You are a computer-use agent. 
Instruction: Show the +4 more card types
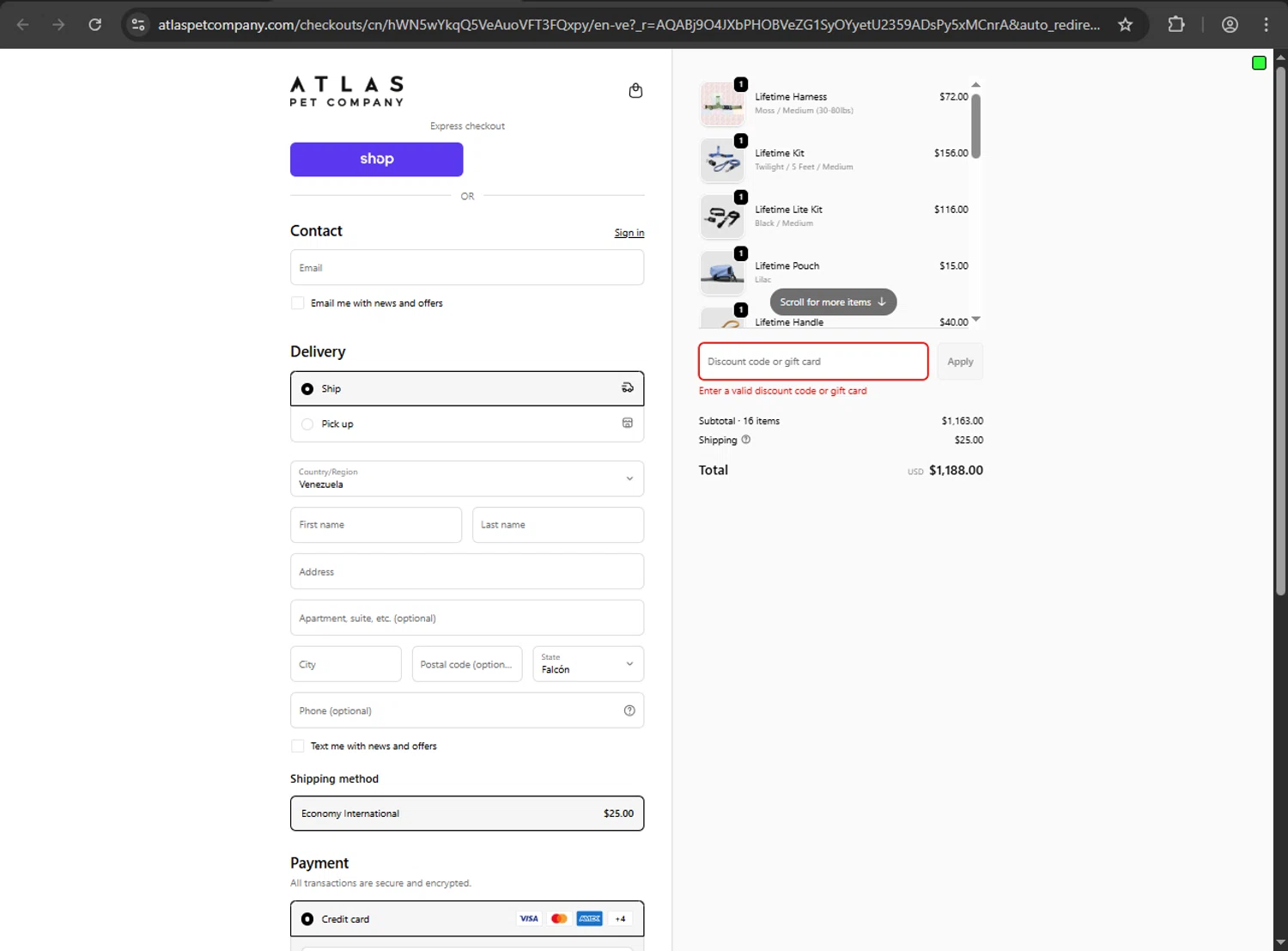tap(620, 918)
